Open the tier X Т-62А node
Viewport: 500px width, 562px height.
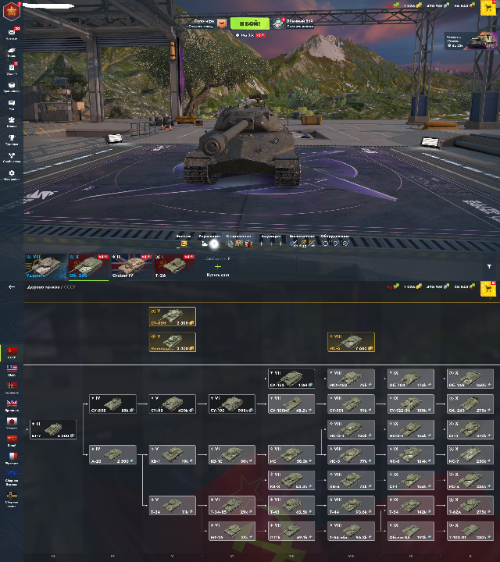pyautogui.click(x=470, y=505)
